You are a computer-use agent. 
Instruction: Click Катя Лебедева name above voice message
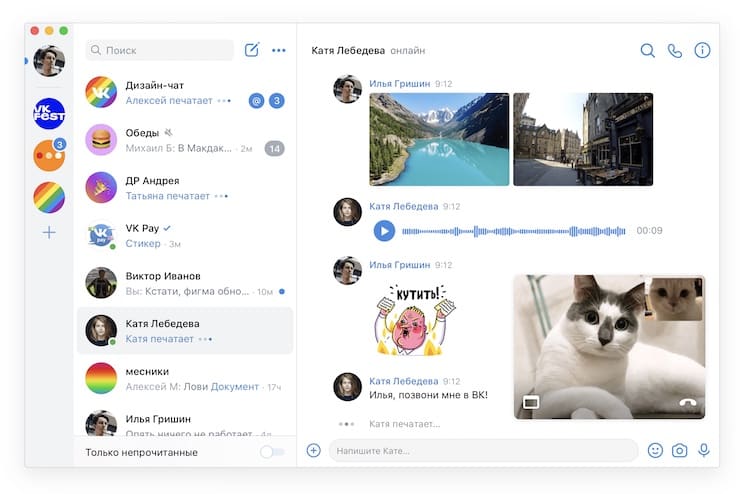(x=404, y=206)
